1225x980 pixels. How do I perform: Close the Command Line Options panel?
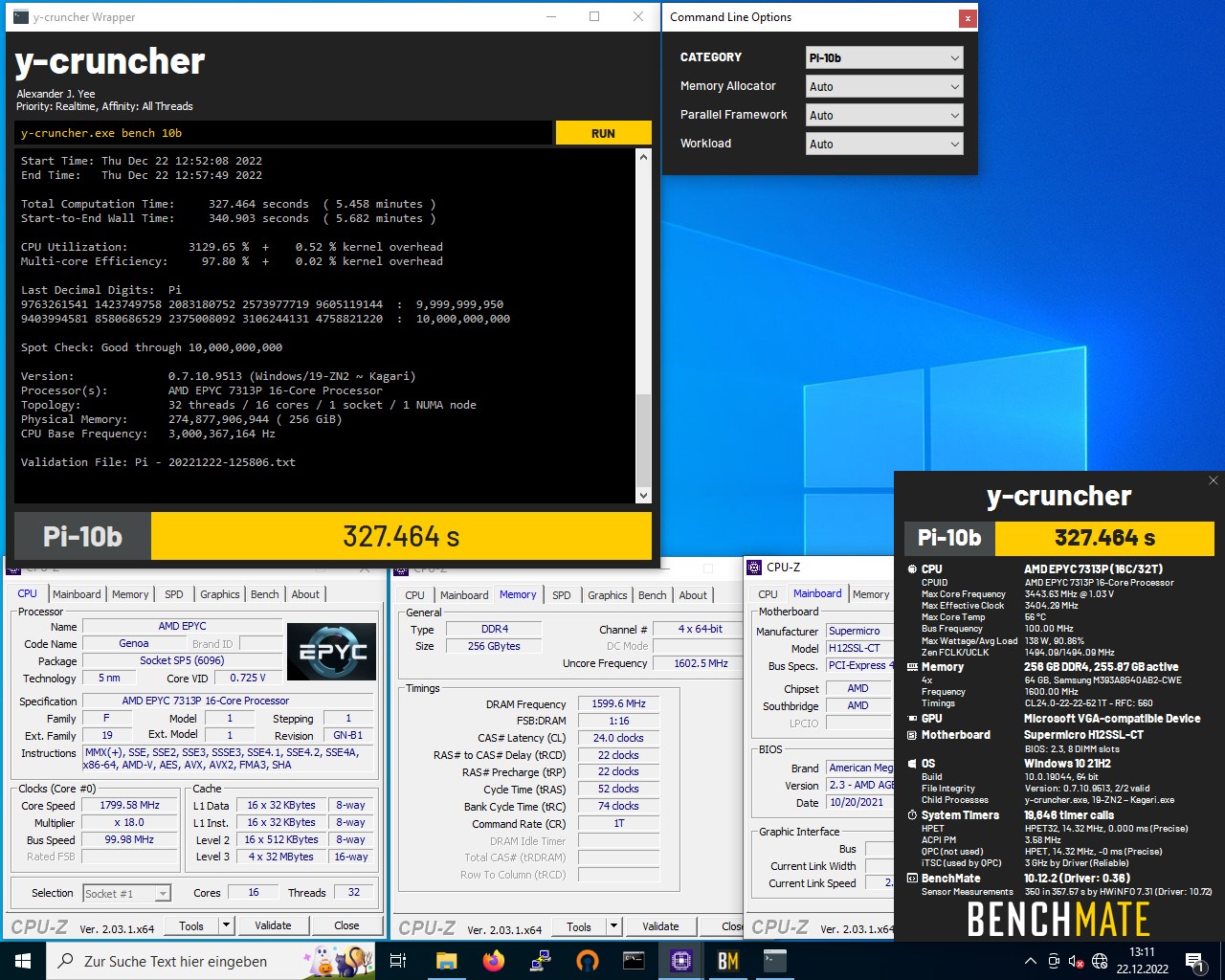[x=968, y=17]
